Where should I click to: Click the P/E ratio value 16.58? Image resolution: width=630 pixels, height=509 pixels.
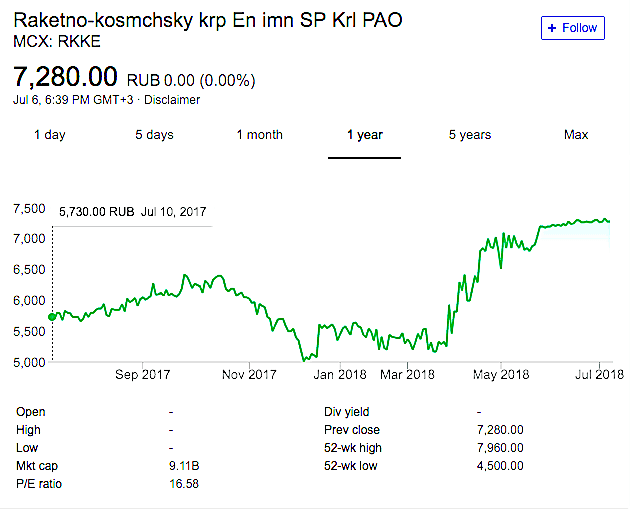183,484
